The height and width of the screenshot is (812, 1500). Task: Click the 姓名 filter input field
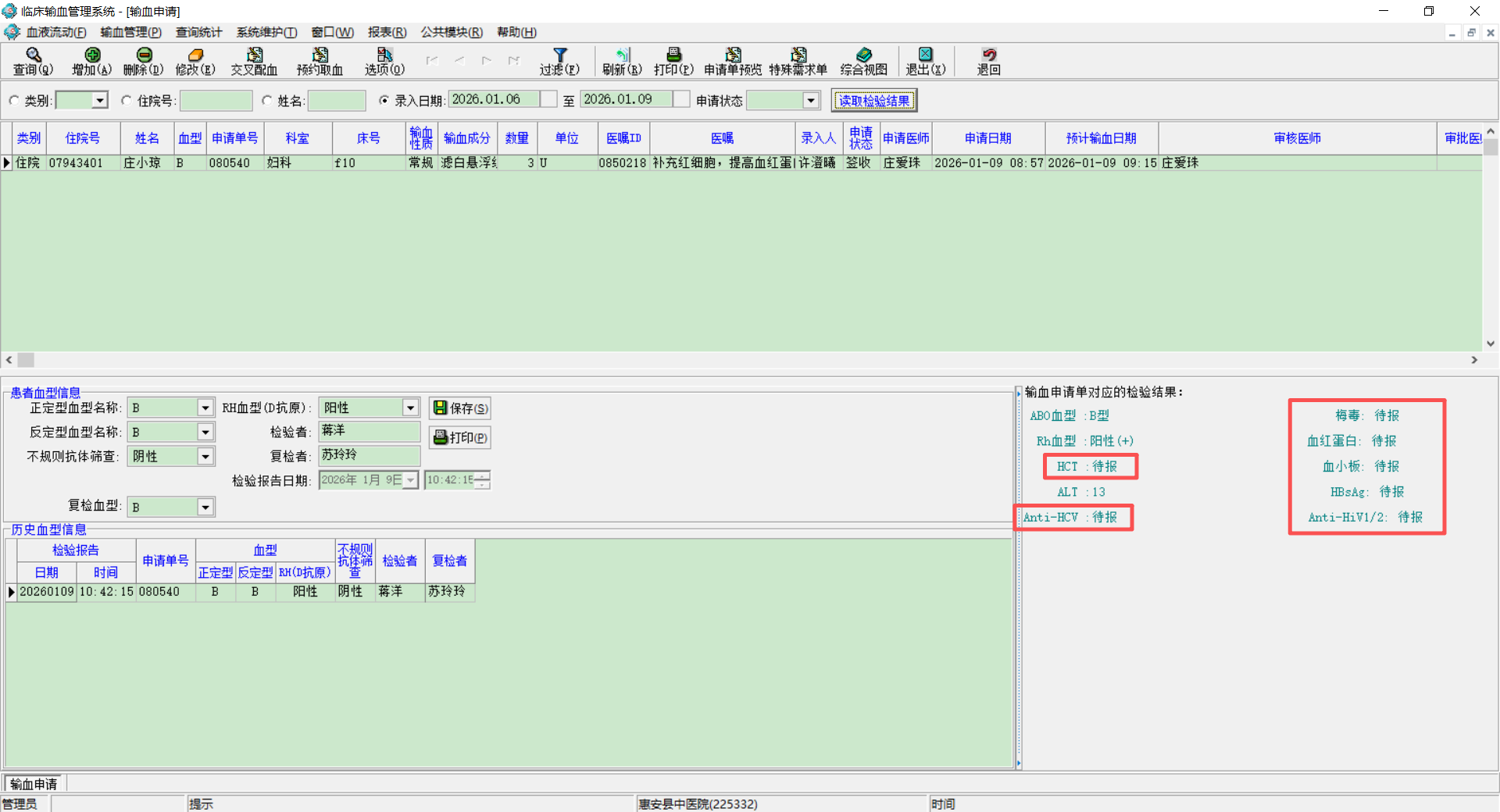[x=337, y=101]
